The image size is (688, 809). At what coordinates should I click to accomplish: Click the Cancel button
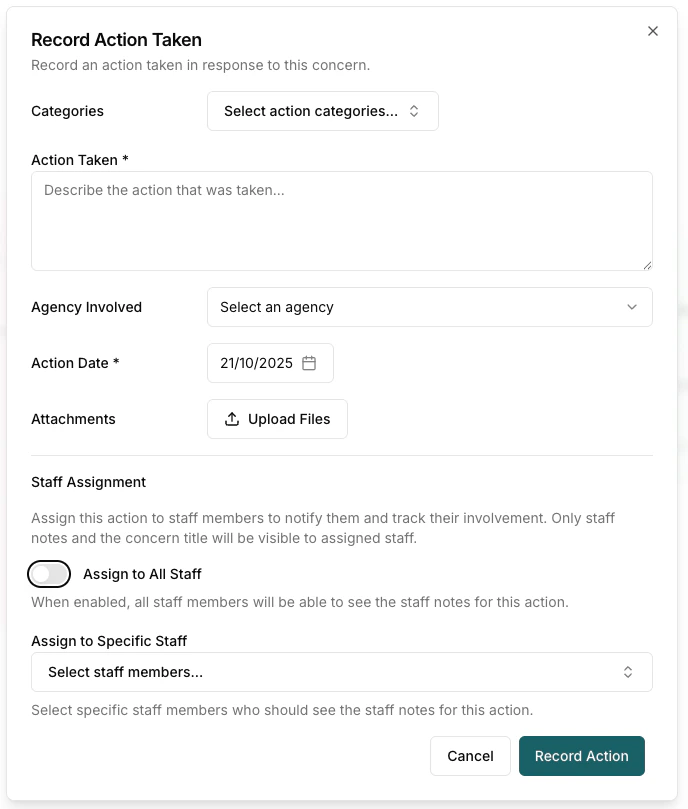(470, 756)
